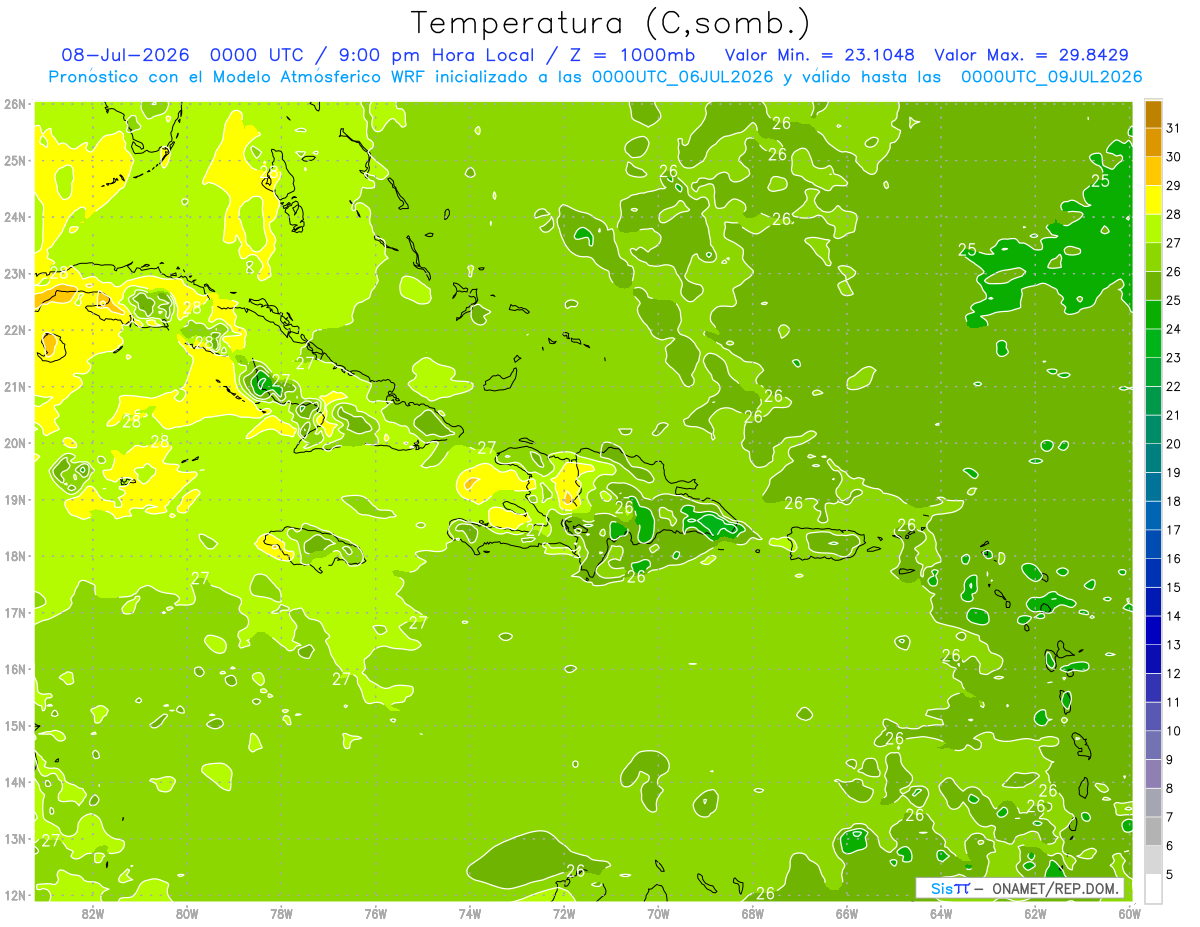This screenshot has width=1200, height=927.
Task: Click the teal 19–20 swatch on the color scale
Action: [1153, 458]
